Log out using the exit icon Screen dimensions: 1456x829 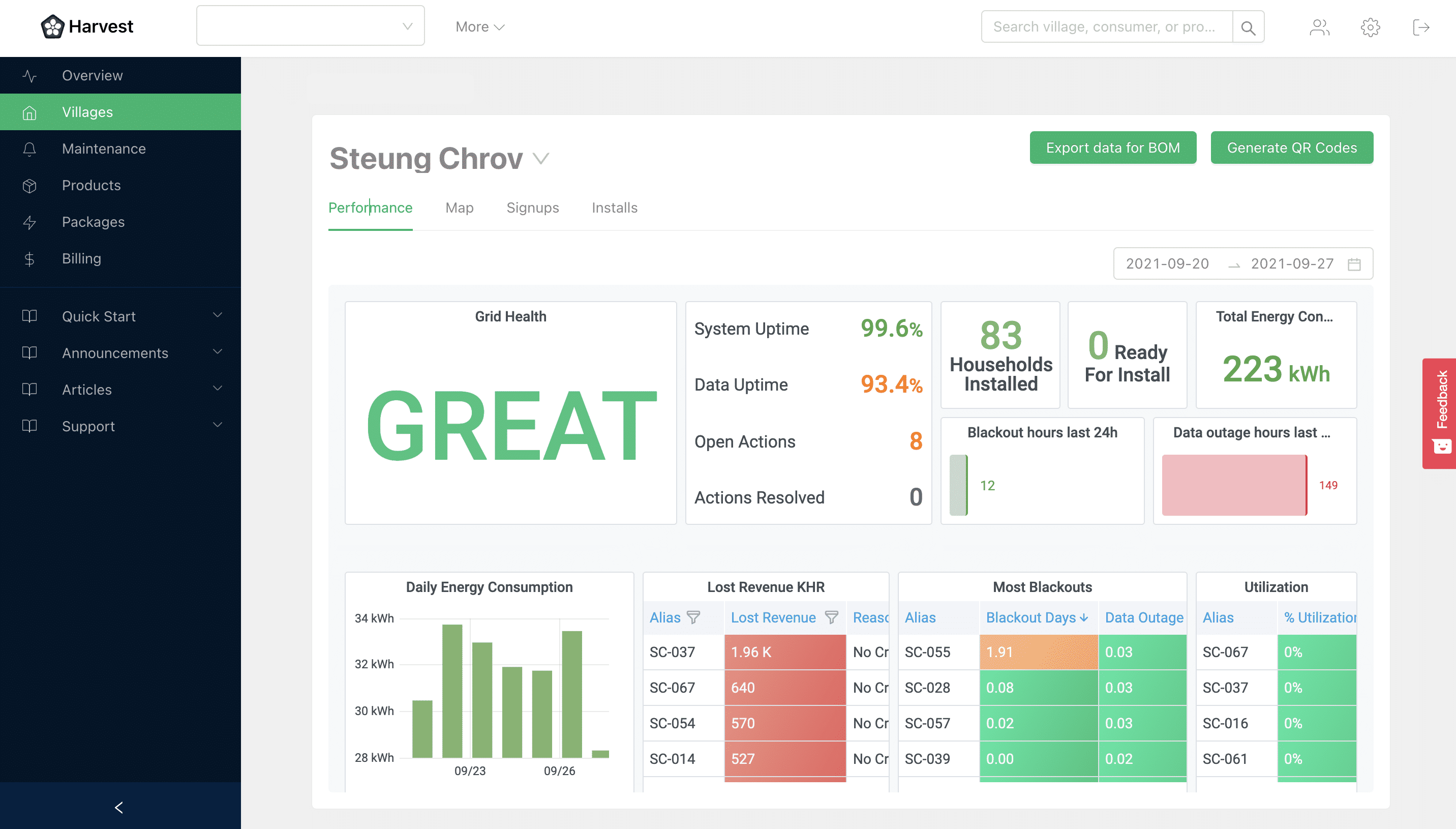[1422, 27]
